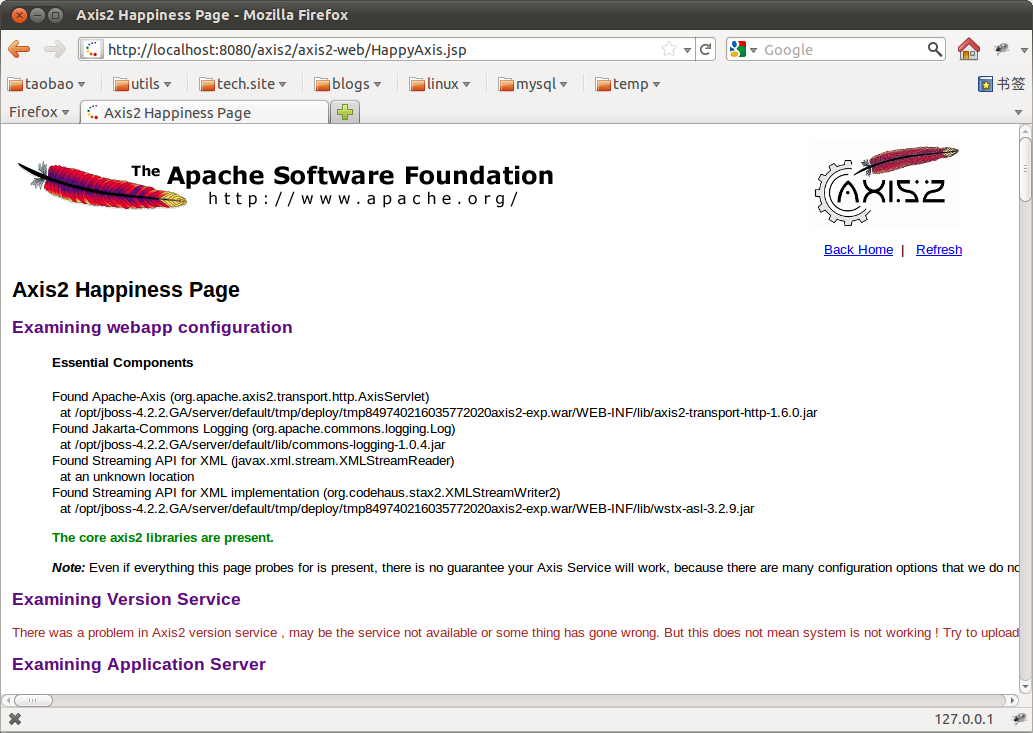Follow the Back Home link
1033x733 pixels.
[858, 249]
